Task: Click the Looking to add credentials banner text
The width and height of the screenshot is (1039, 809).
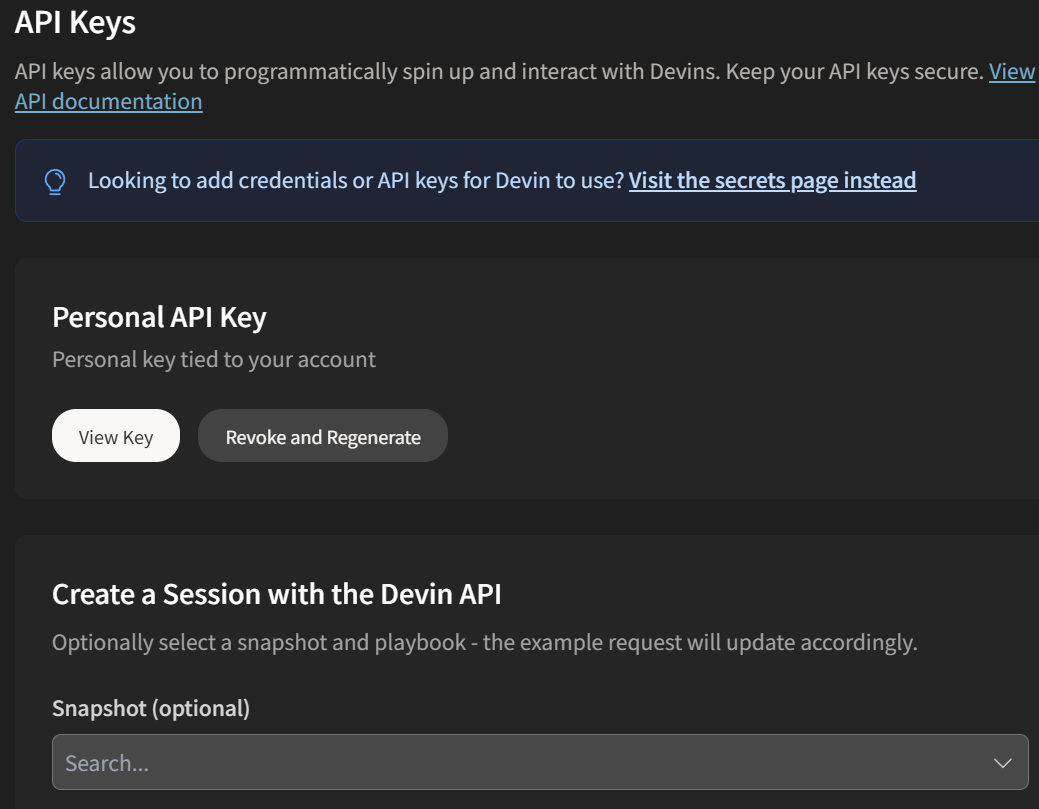Action: [355, 180]
